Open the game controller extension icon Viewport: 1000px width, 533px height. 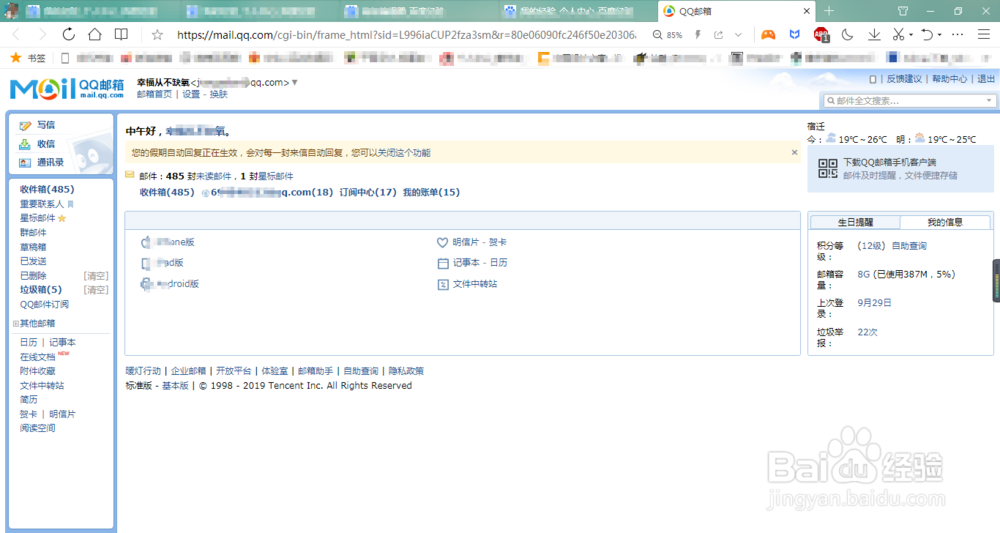[768, 35]
